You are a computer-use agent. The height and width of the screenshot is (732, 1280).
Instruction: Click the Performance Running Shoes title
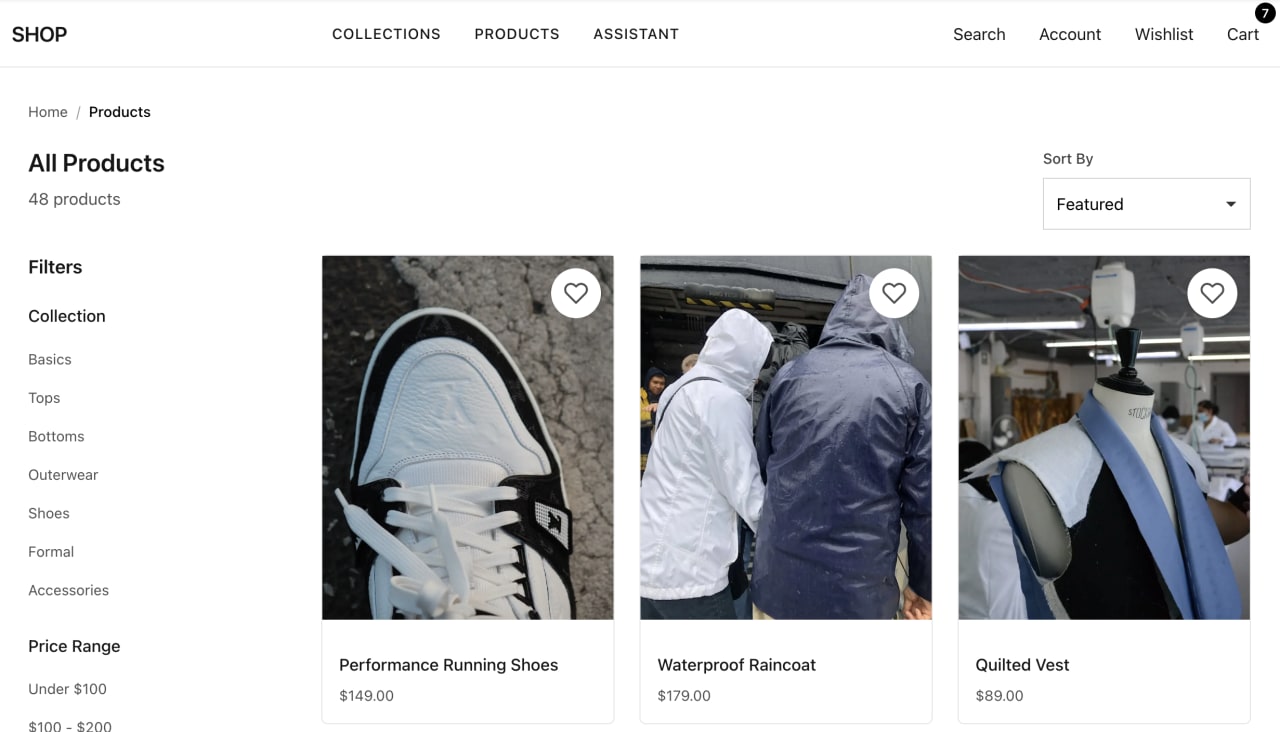448,665
